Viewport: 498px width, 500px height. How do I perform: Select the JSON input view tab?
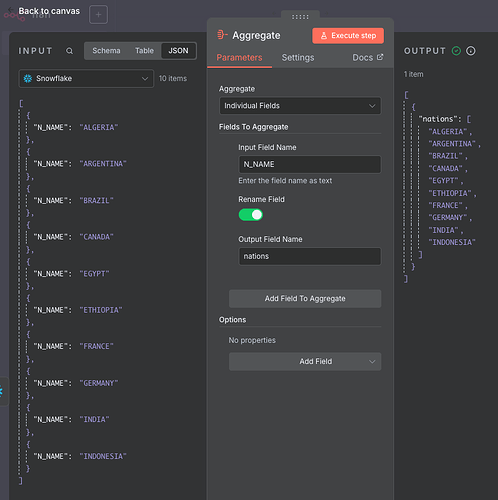(x=178, y=51)
